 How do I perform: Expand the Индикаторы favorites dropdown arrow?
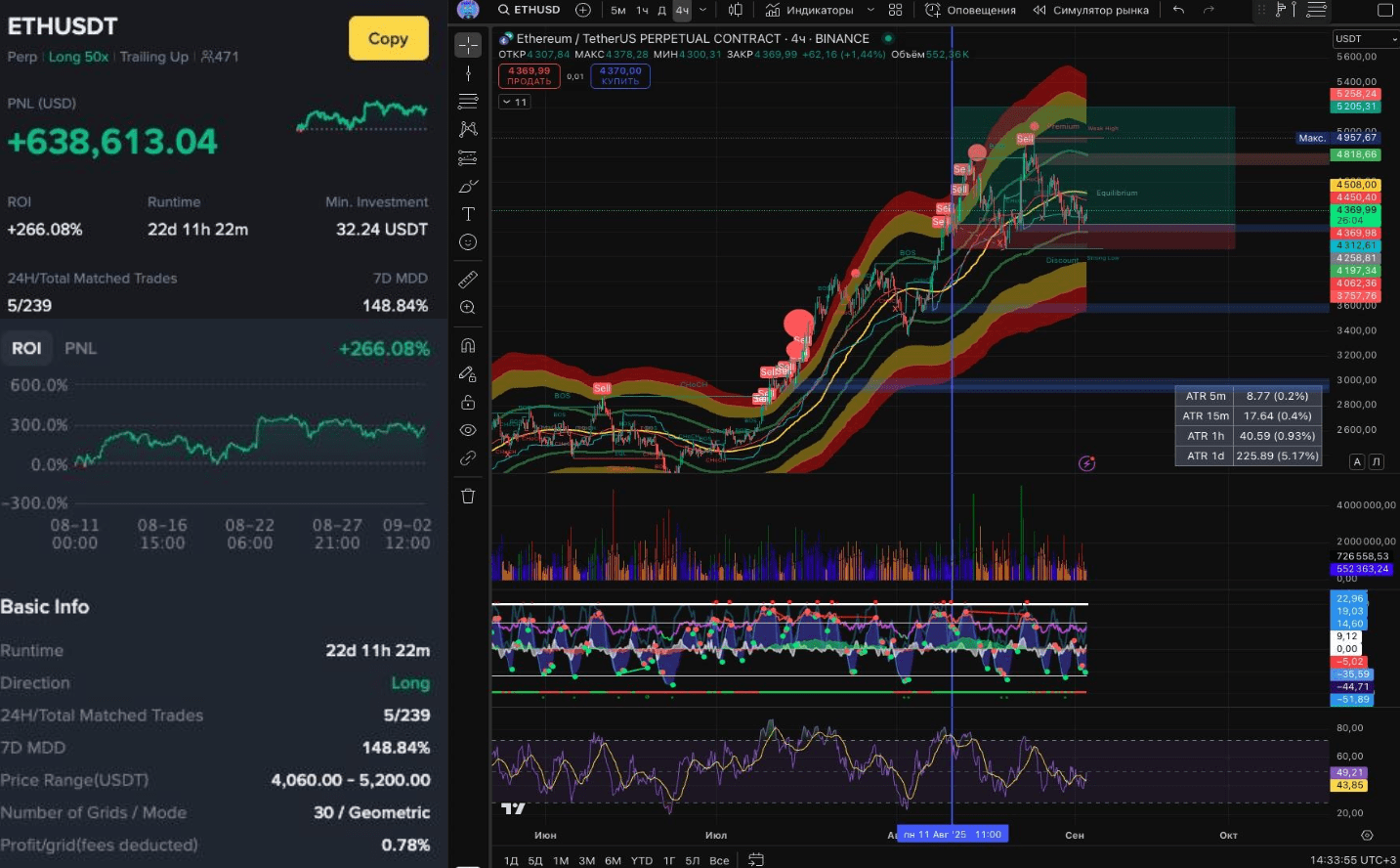[870, 10]
